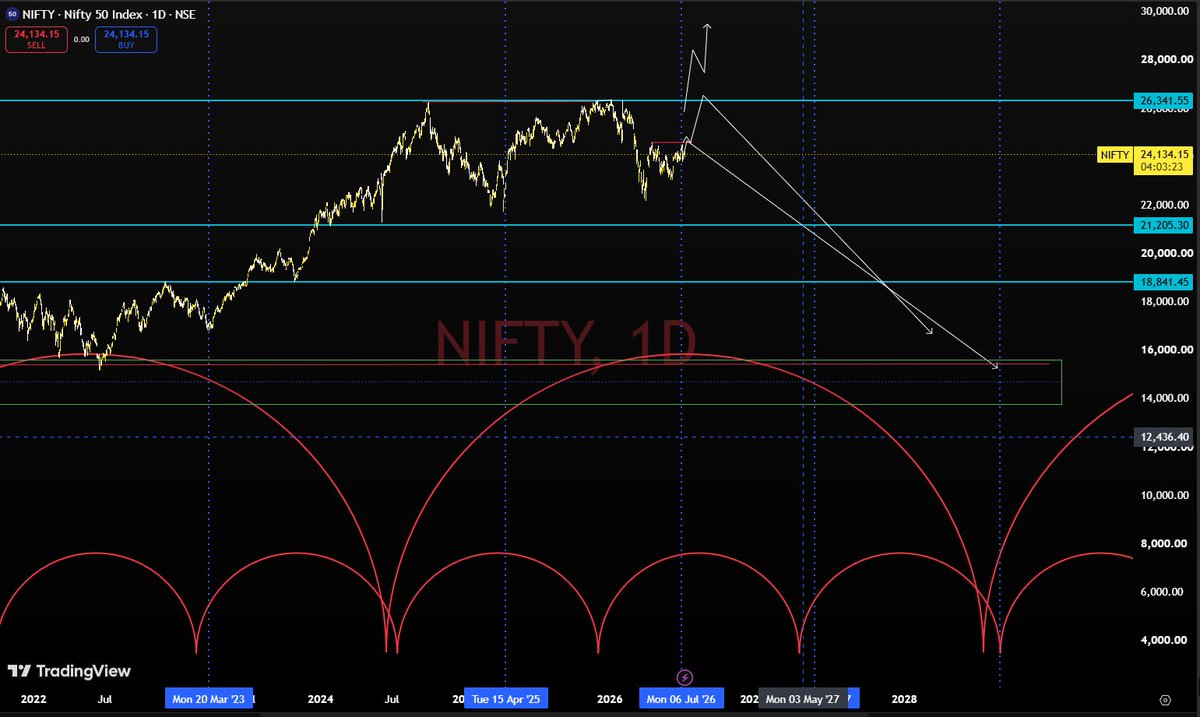Click the Mon 06 Jul '26 date label

pos(681,700)
